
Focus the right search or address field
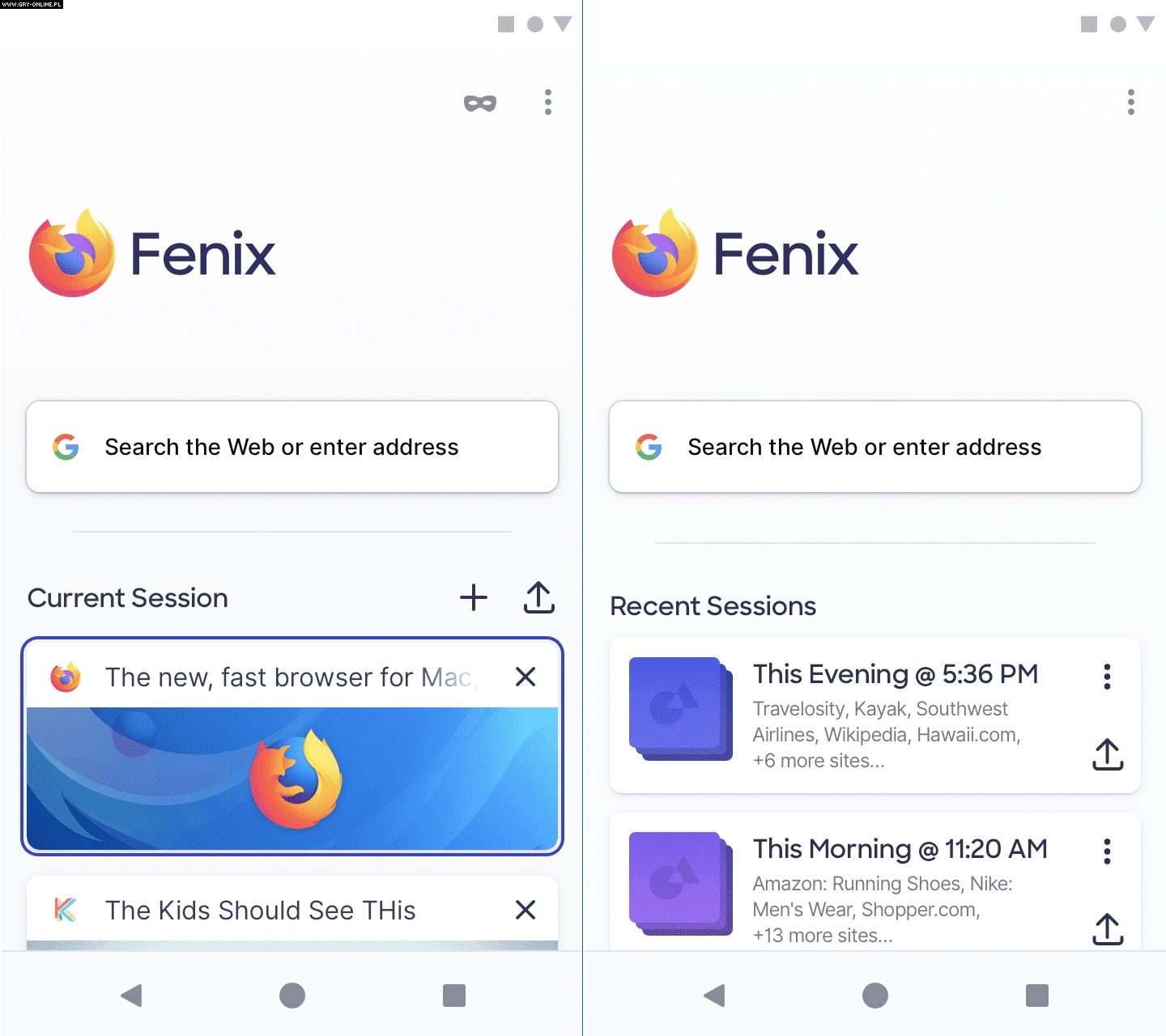(875, 447)
